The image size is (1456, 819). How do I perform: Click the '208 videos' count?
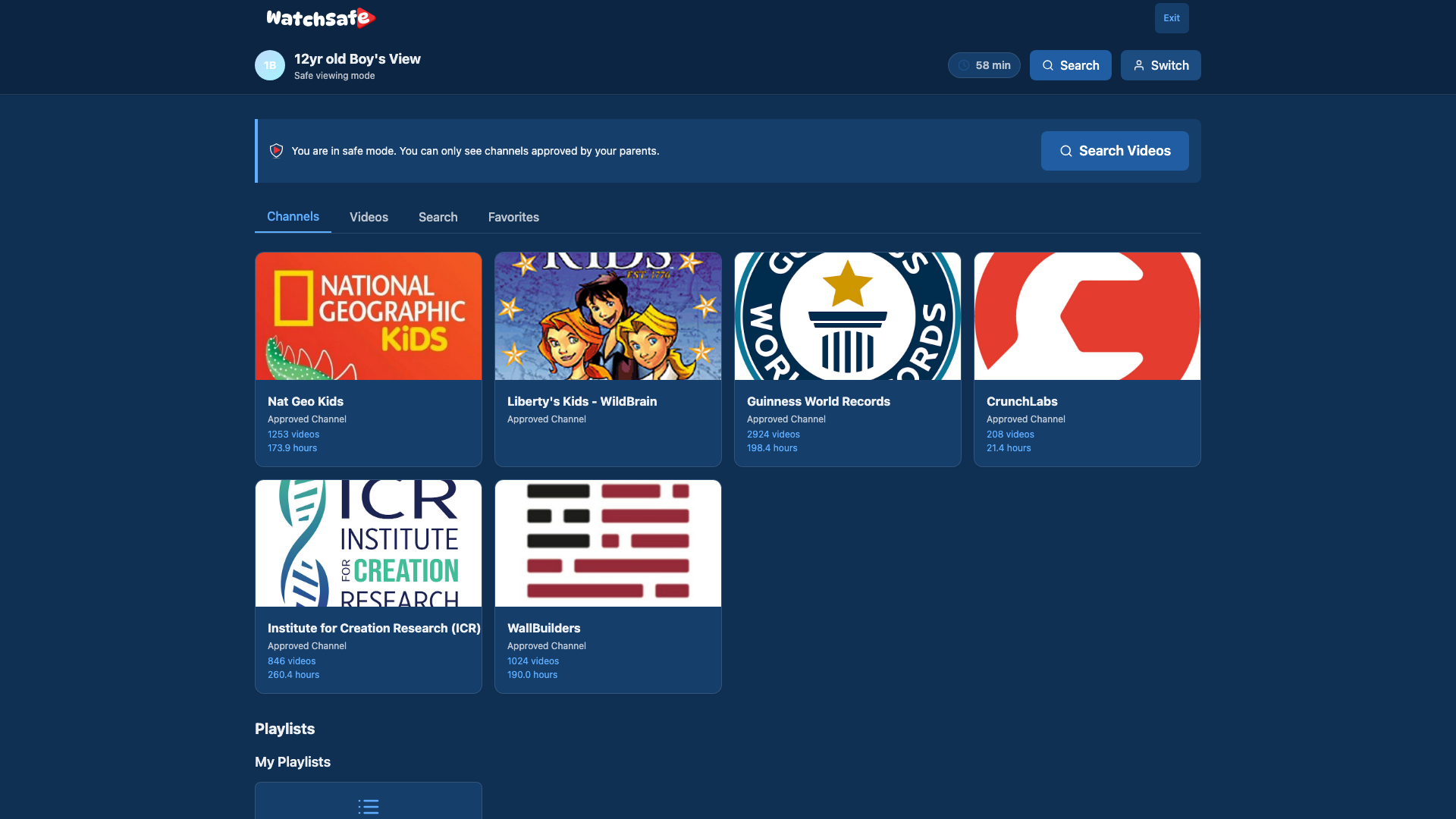point(1010,435)
